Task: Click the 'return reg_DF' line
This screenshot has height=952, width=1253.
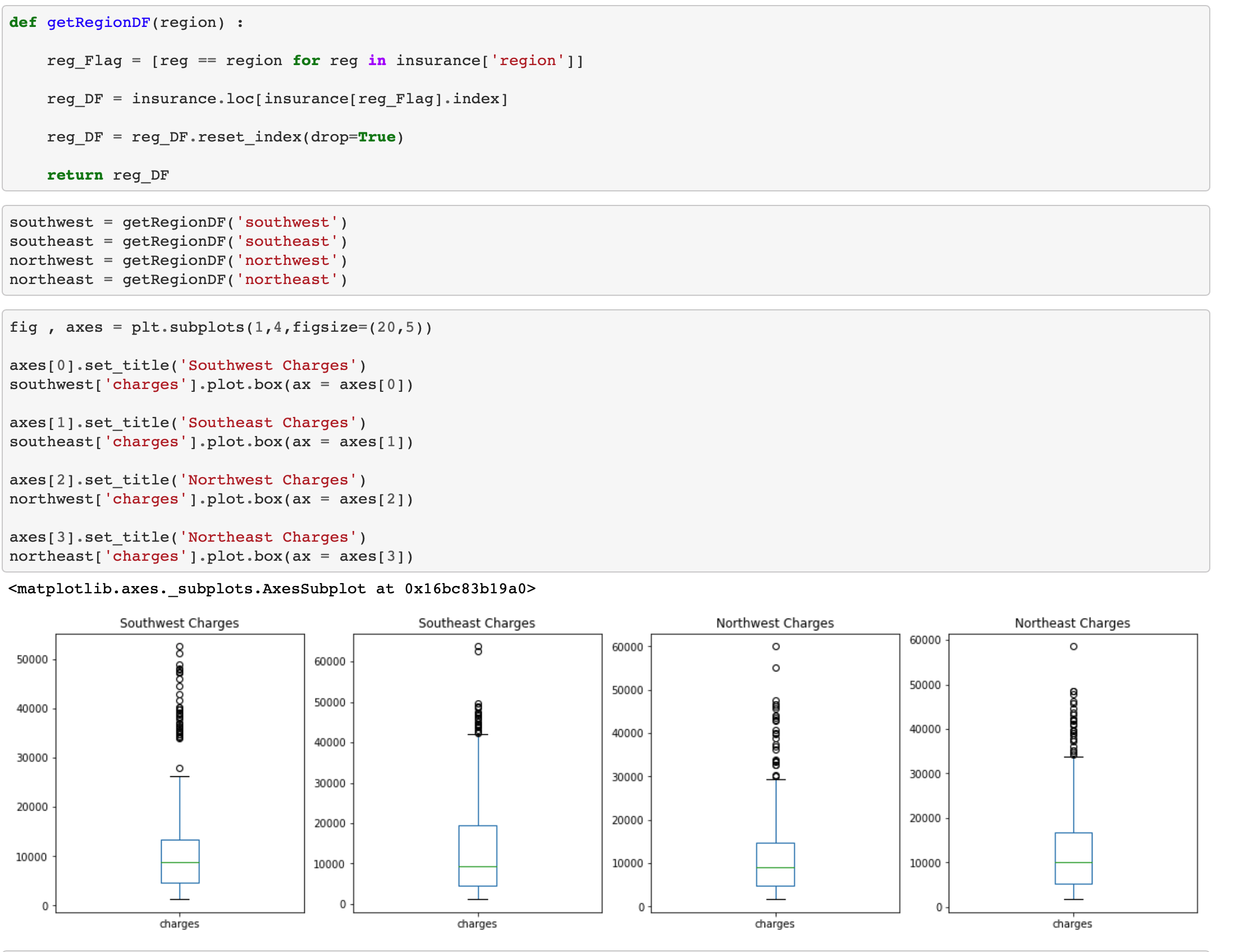Action: click(108, 175)
